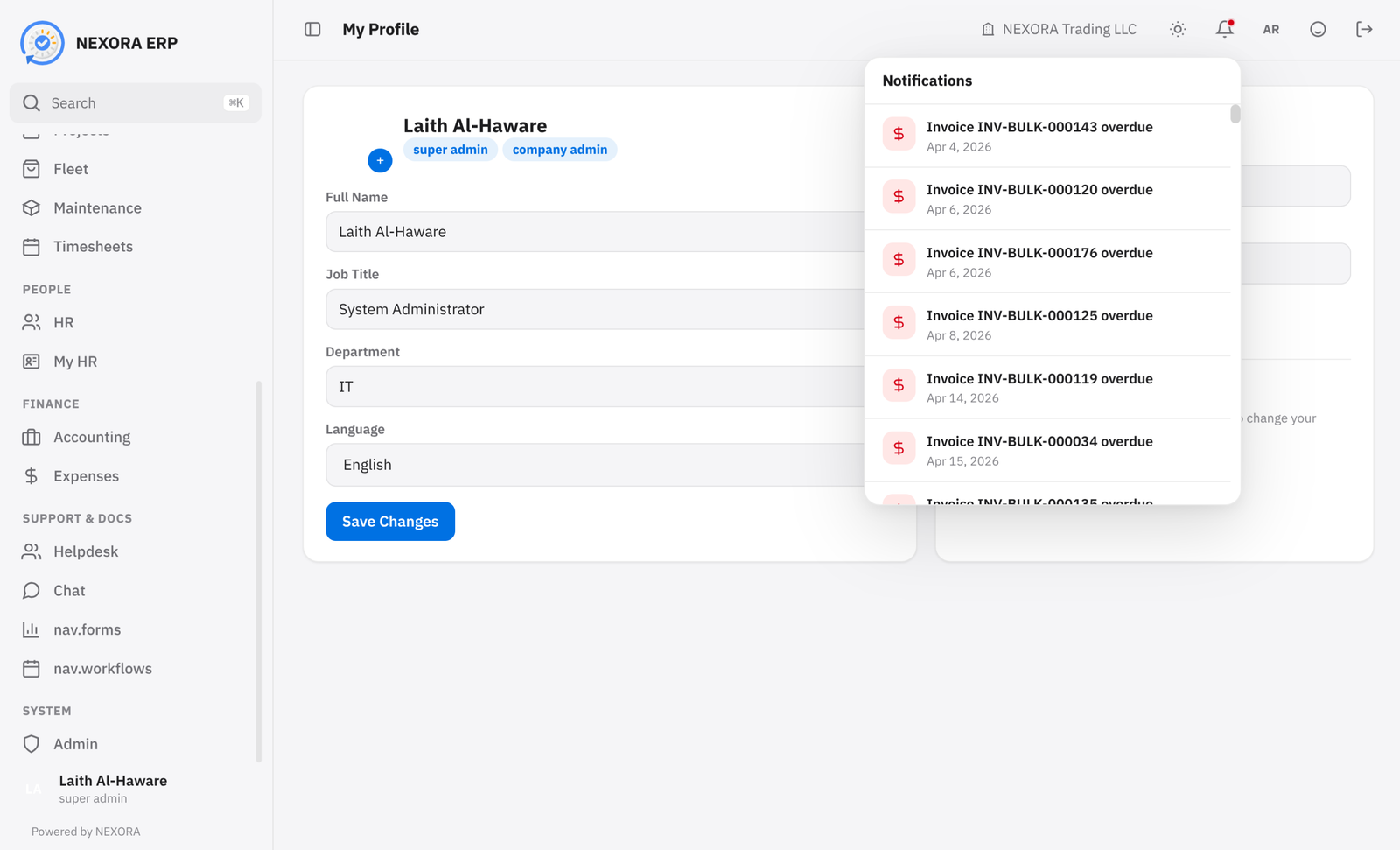This screenshot has height=850, width=1400.
Task: Open the Laith Al-Haware user menu in sidebar
Action: pos(136,789)
